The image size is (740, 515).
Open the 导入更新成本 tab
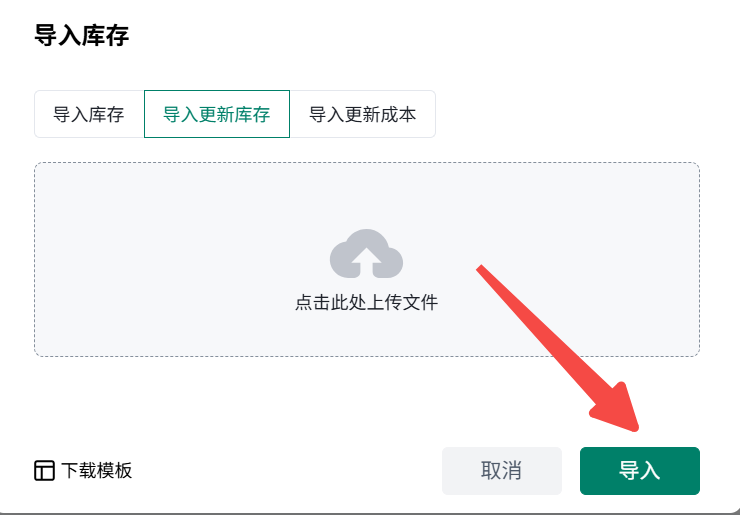click(362, 114)
